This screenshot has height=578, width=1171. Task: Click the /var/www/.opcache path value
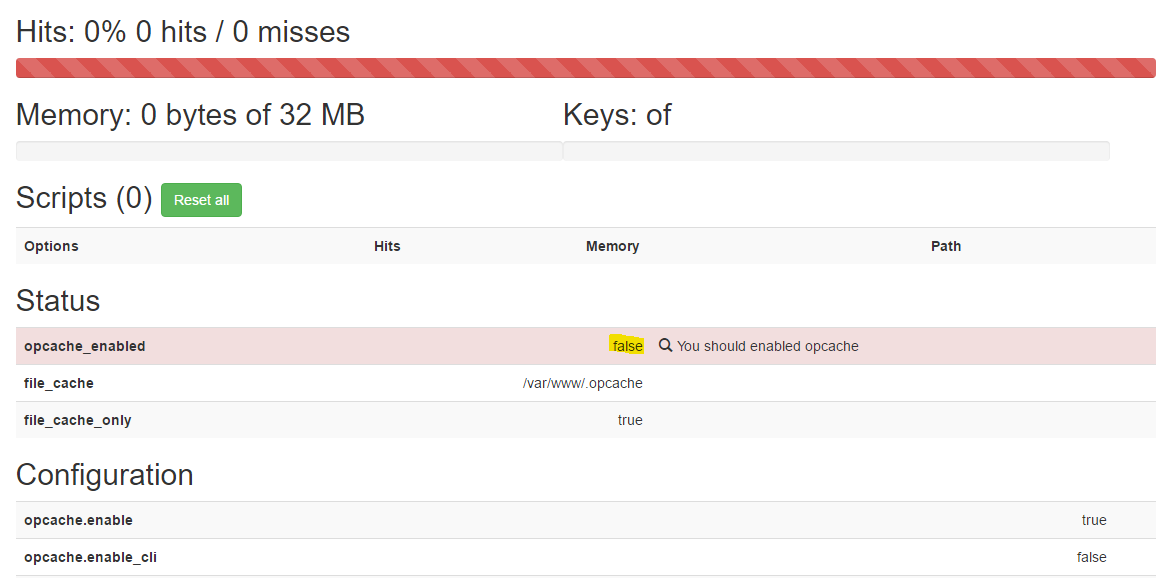point(582,383)
